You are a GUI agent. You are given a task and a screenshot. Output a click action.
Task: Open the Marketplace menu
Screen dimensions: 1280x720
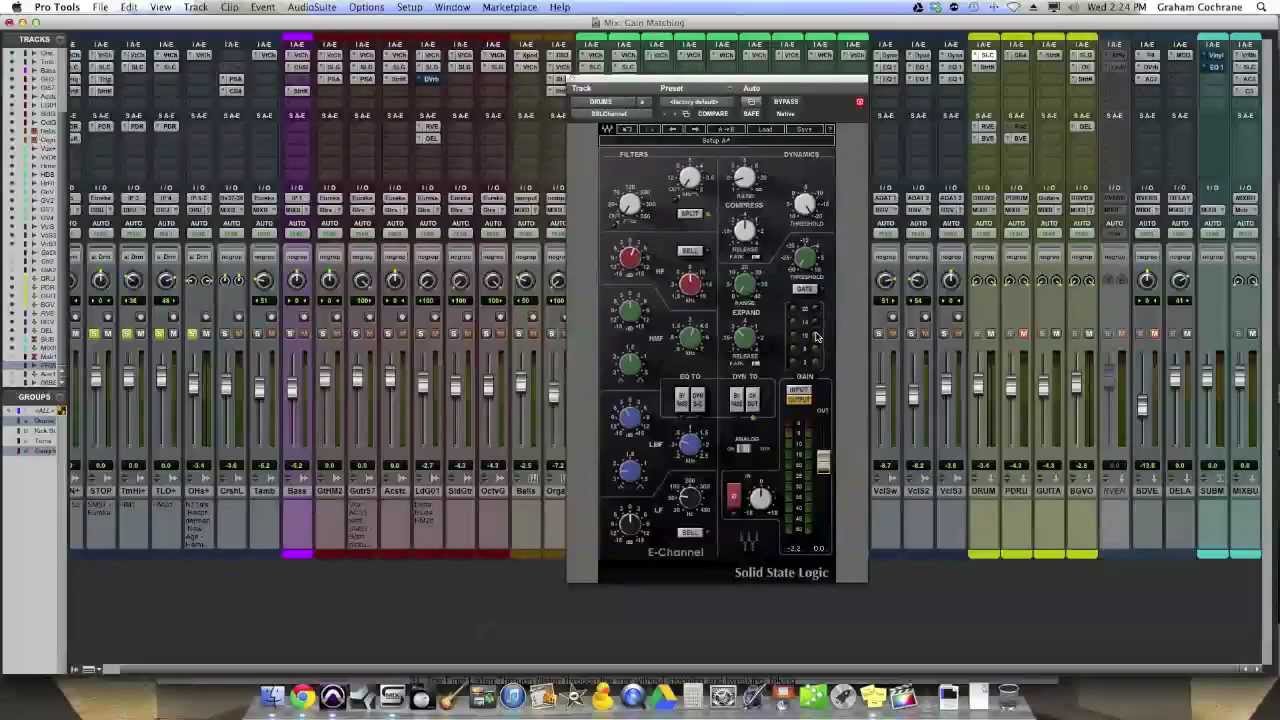509,7
